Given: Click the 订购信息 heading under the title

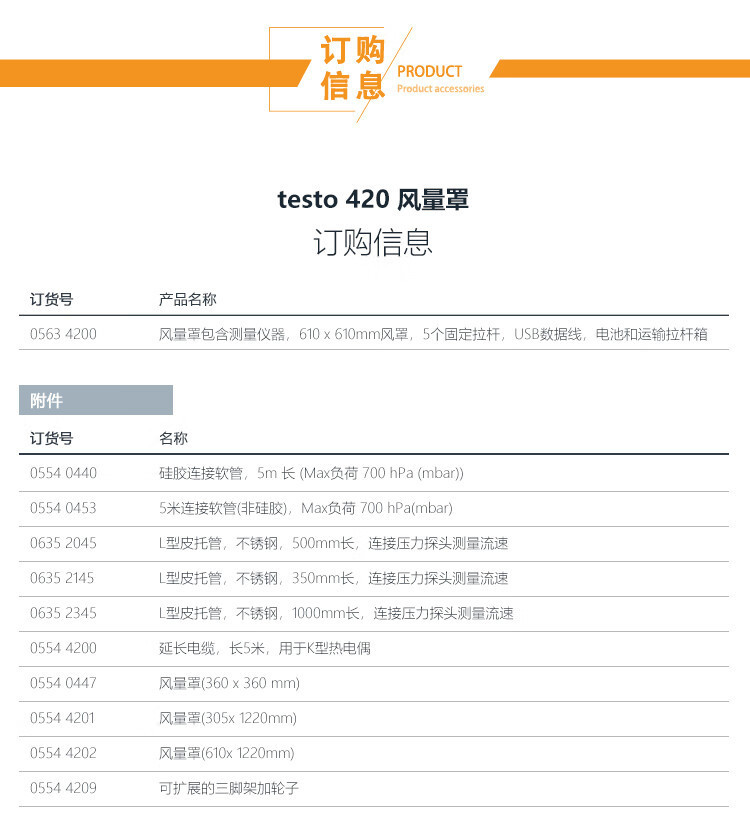Looking at the screenshot, I should coord(373,242).
